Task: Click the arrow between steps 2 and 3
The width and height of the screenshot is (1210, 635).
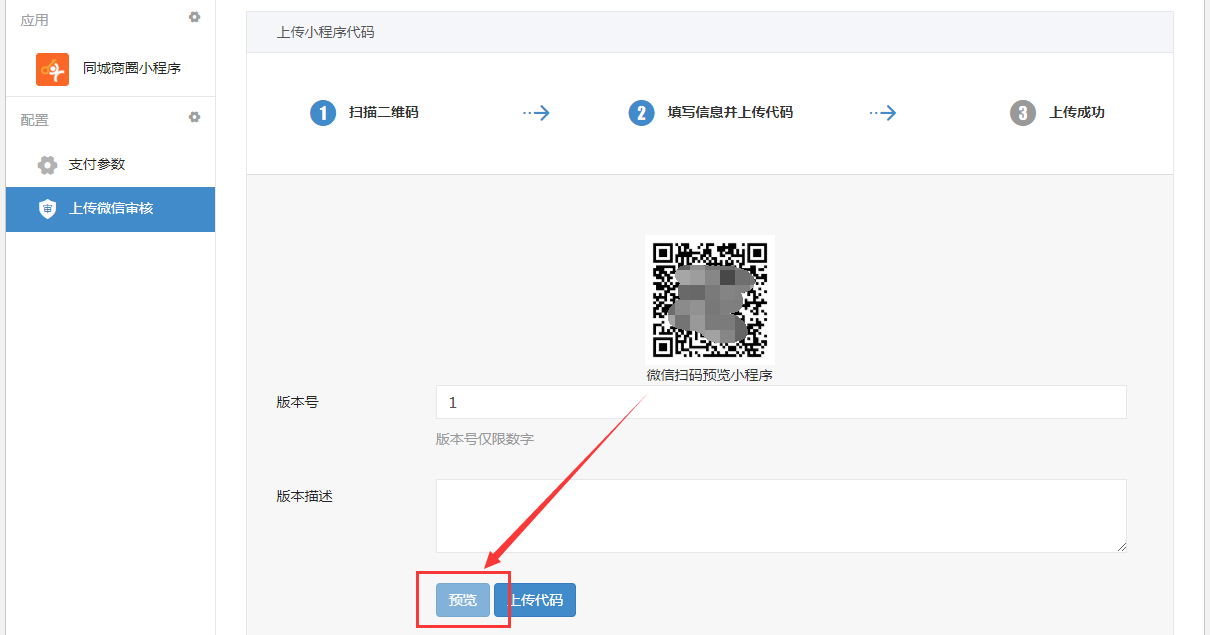Action: pyautogui.click(x=882, y=113)
